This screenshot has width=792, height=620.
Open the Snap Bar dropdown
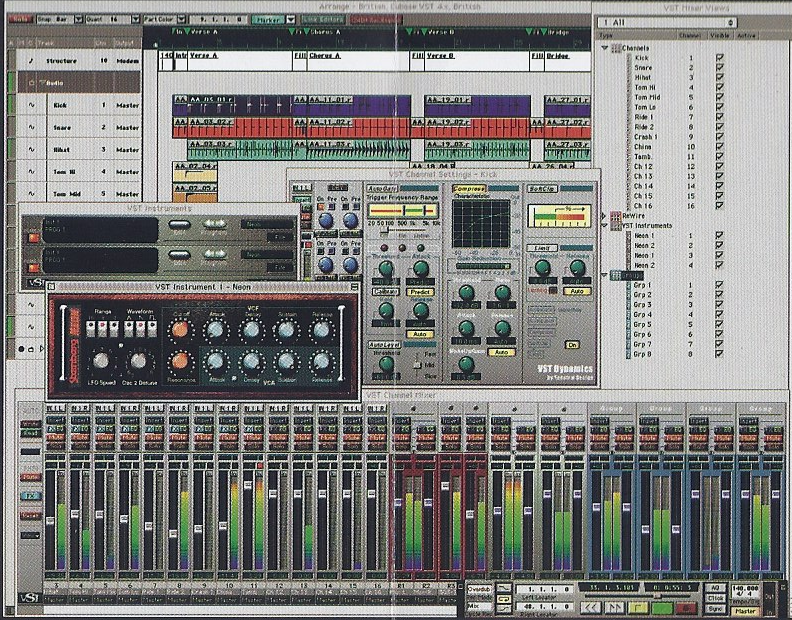(x=78, y=20)
